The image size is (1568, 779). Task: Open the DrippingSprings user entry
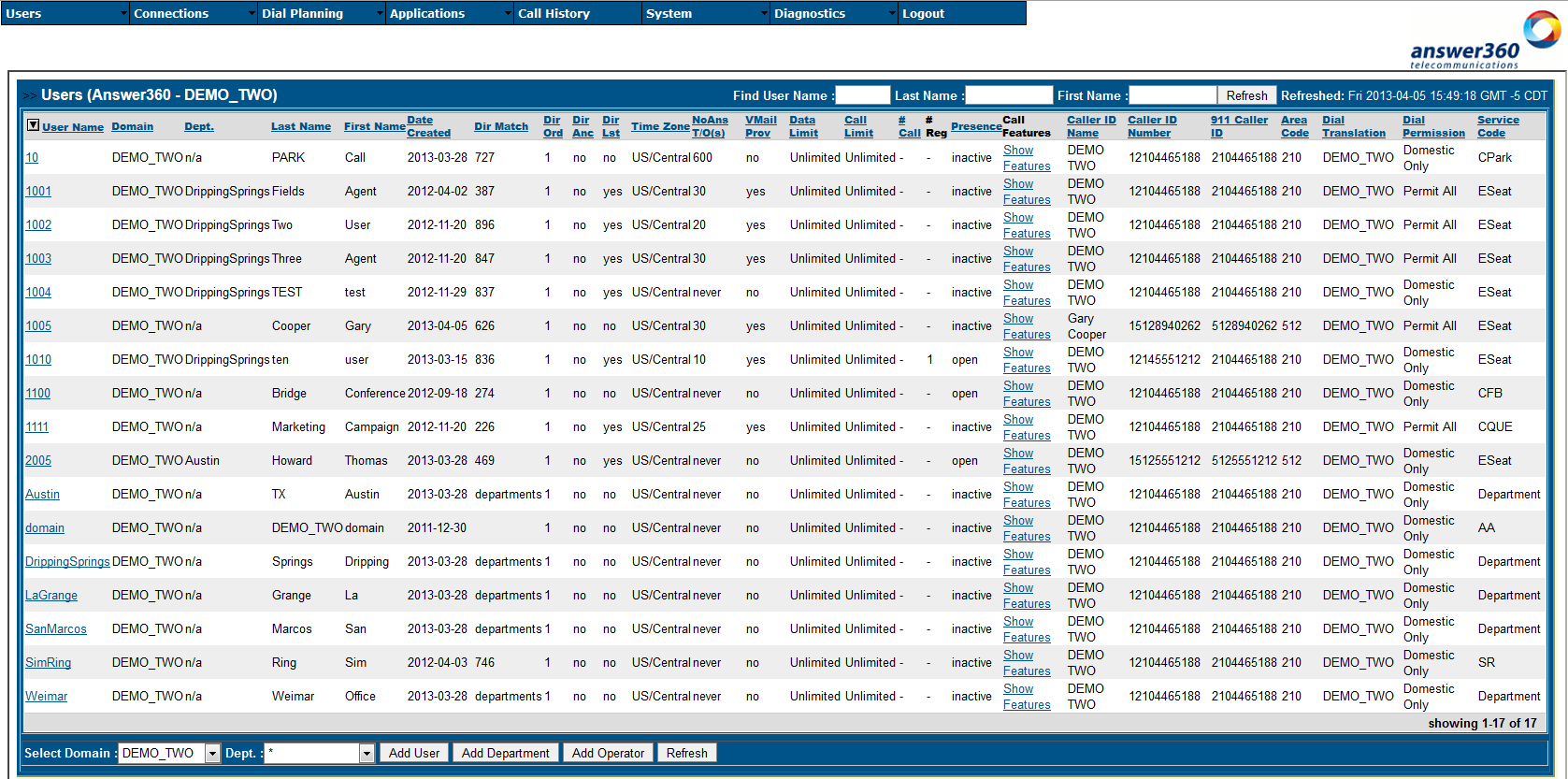point(67,561)
